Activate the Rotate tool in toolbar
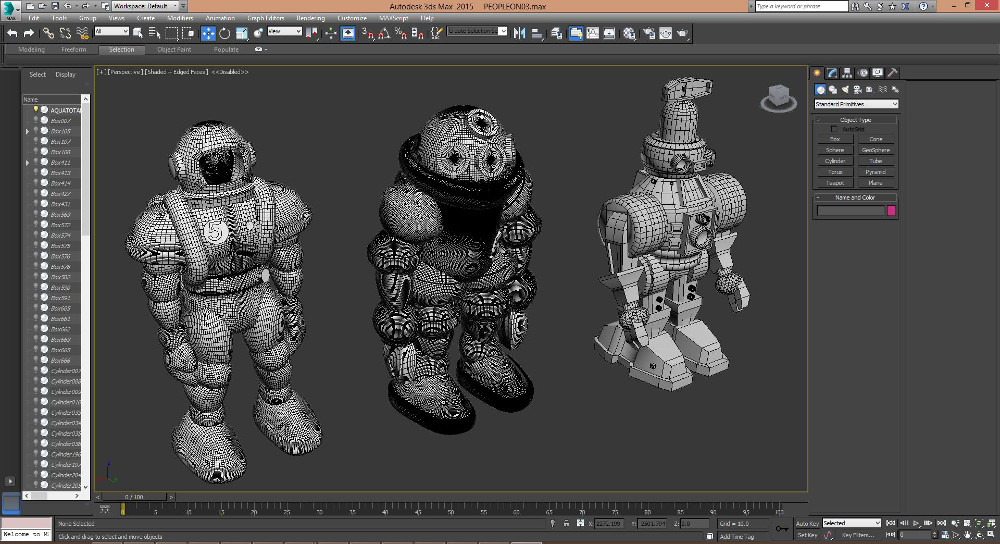The image size is (1000, 544). (225, 33)
